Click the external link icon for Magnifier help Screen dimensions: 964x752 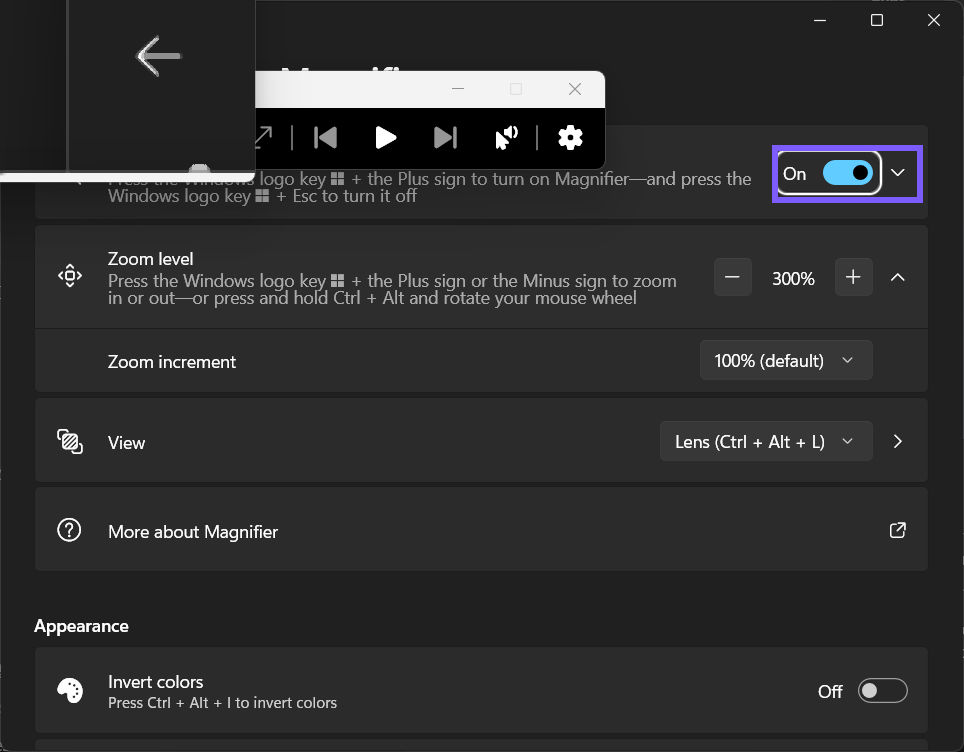[x=898, y=530]
